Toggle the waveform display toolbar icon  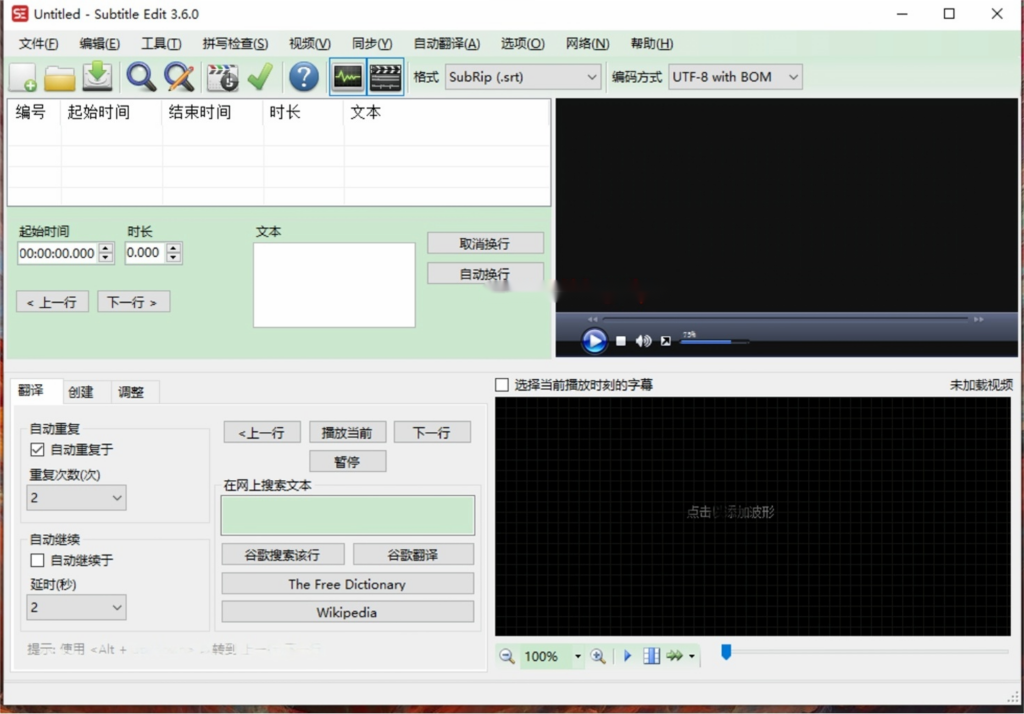click(348, 77)
